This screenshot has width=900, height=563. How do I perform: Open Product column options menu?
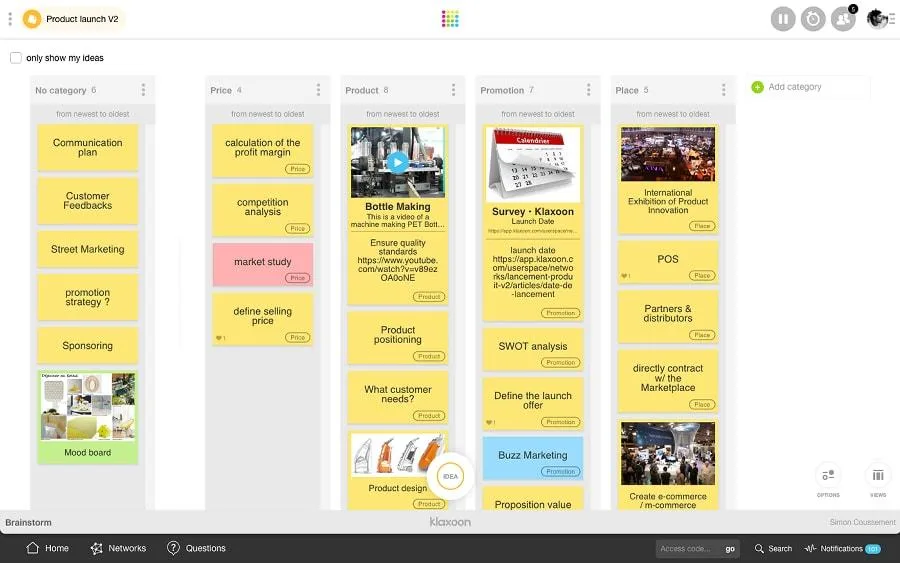pyautogui.click(x=453, y=90)
